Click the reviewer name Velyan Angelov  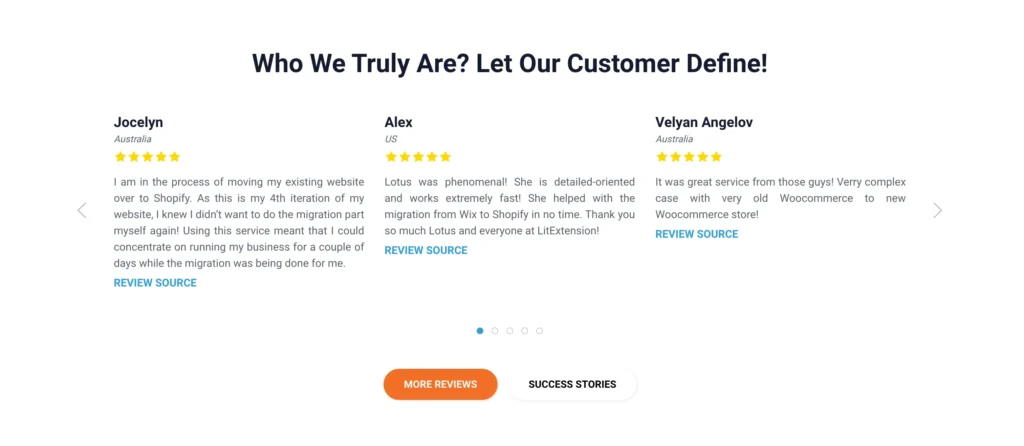[x=704, y=122]
